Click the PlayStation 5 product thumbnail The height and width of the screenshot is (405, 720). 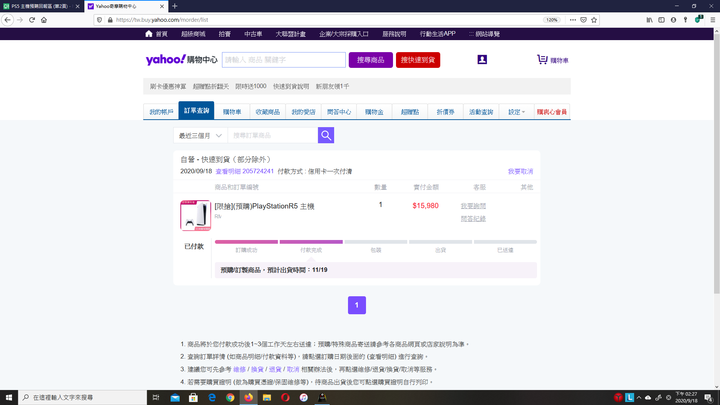[196, 215]
